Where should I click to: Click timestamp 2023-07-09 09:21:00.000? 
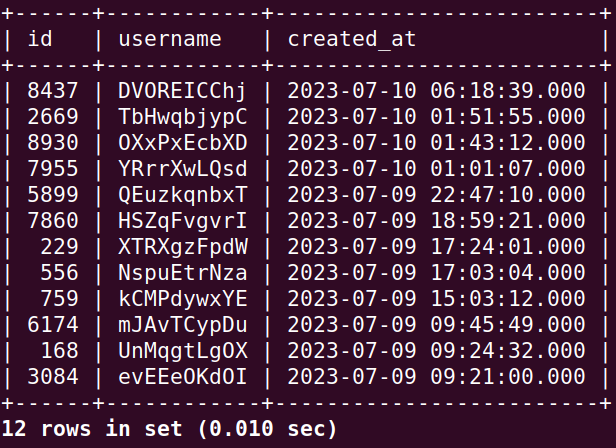[436, 377]
